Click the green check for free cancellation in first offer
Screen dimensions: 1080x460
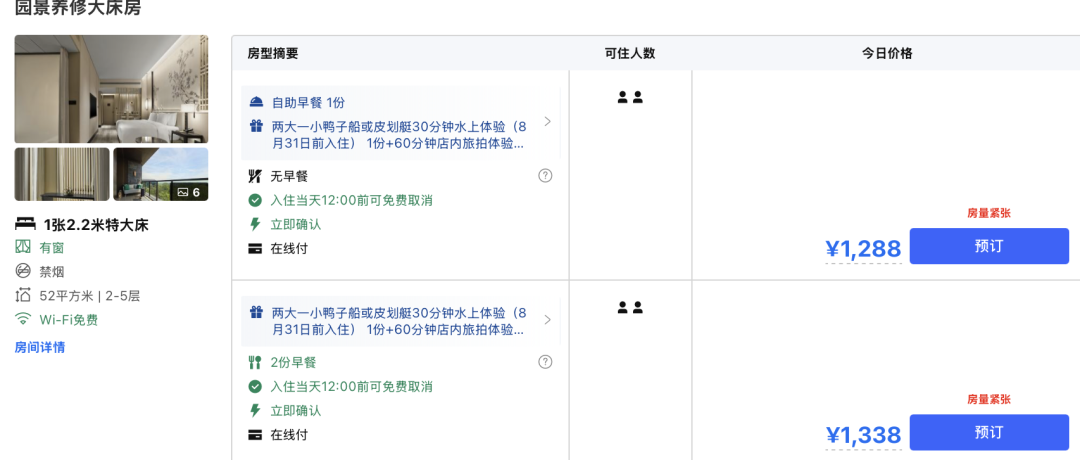pyautogui.click(x=255, y=200)
